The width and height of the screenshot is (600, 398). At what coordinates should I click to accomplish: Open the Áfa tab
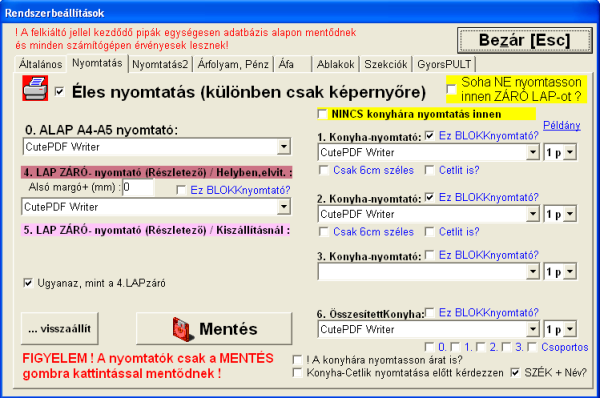click(292, 64)
